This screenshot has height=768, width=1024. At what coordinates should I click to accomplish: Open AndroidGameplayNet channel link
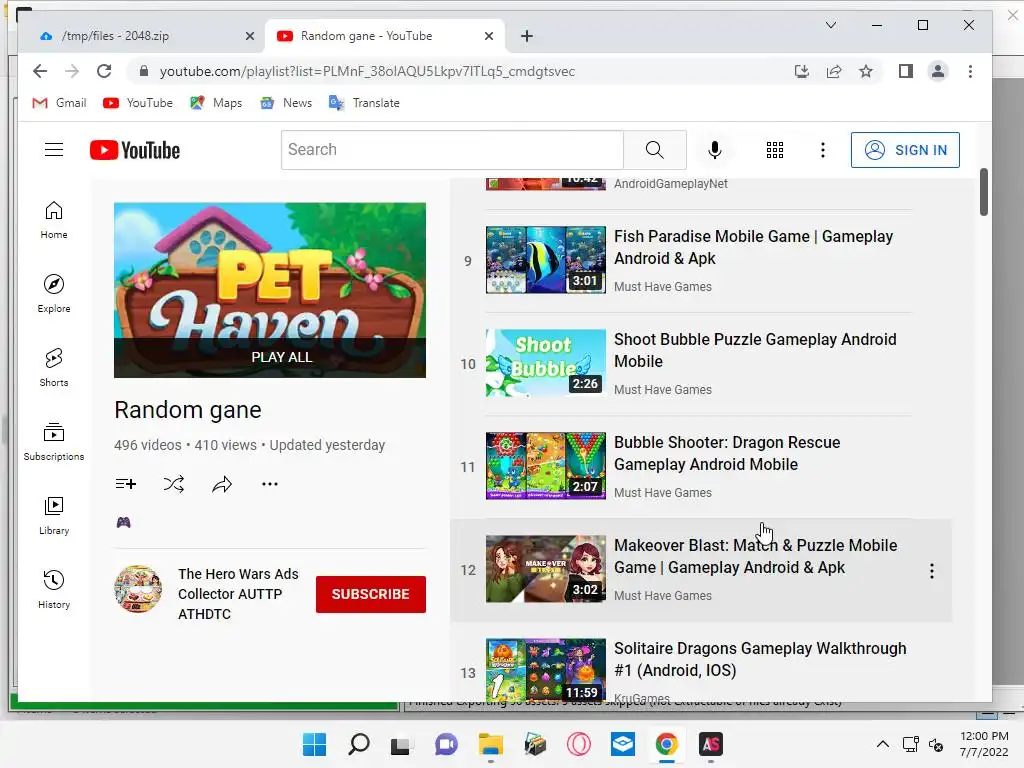(x=671, y=184)
